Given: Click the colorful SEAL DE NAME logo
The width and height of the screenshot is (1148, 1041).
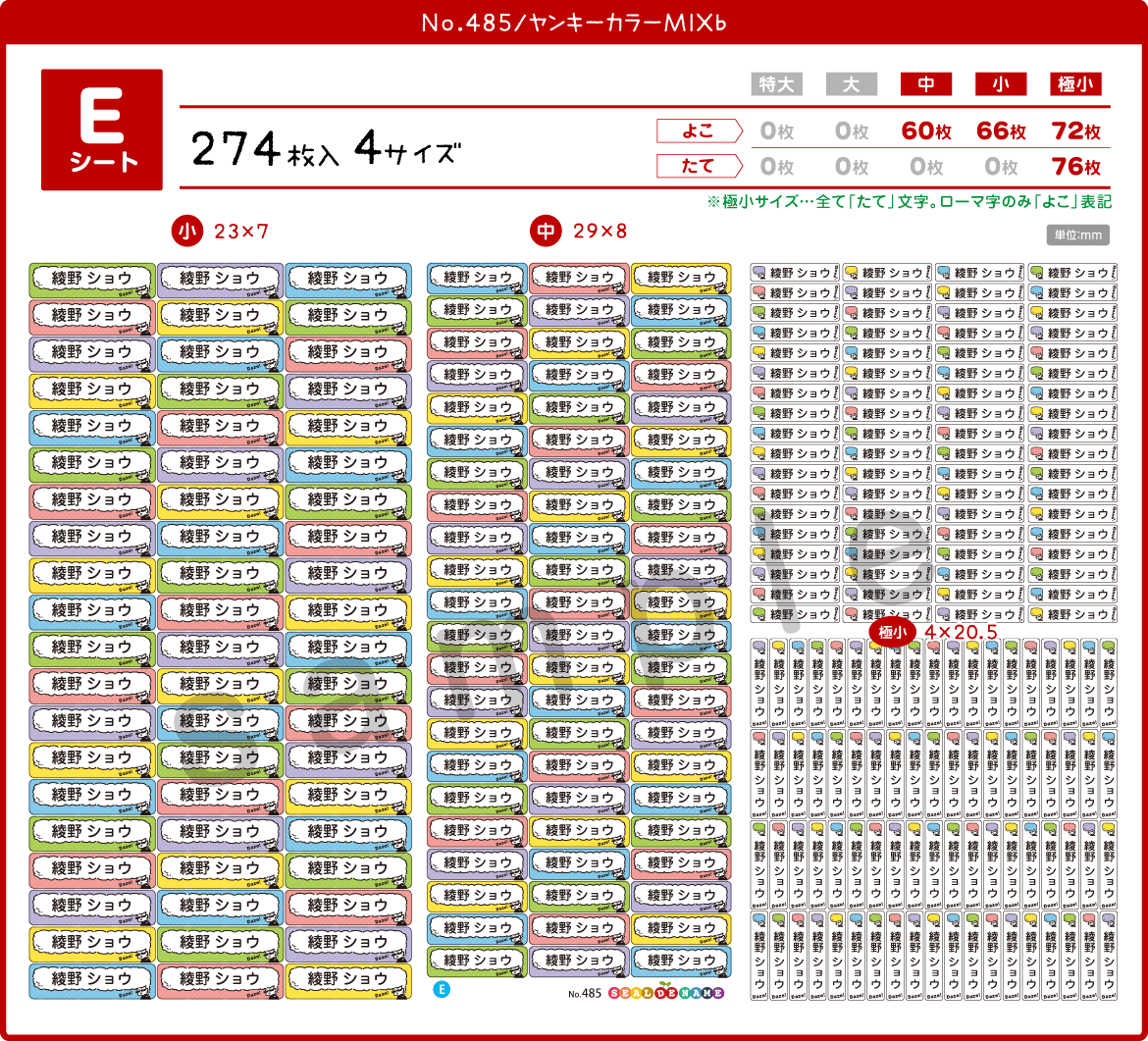Looking at the screenshot, I should click(x=666, y=993).
